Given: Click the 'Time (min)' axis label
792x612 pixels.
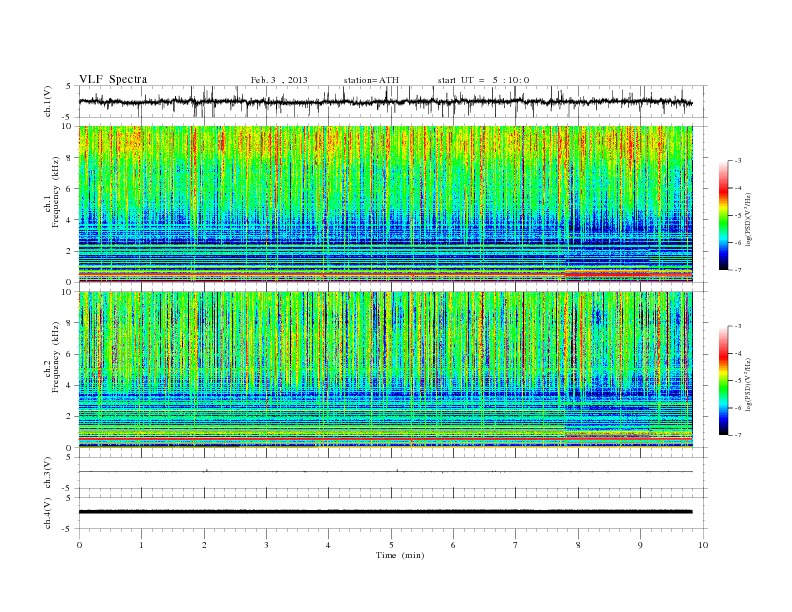Looking at the screenshot, I should point(400,555).
